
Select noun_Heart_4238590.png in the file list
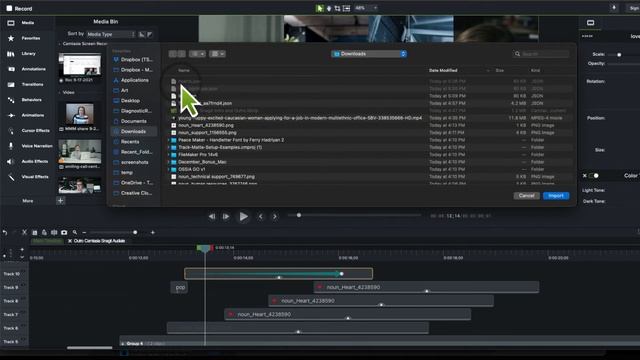click(x=206, y=125)
